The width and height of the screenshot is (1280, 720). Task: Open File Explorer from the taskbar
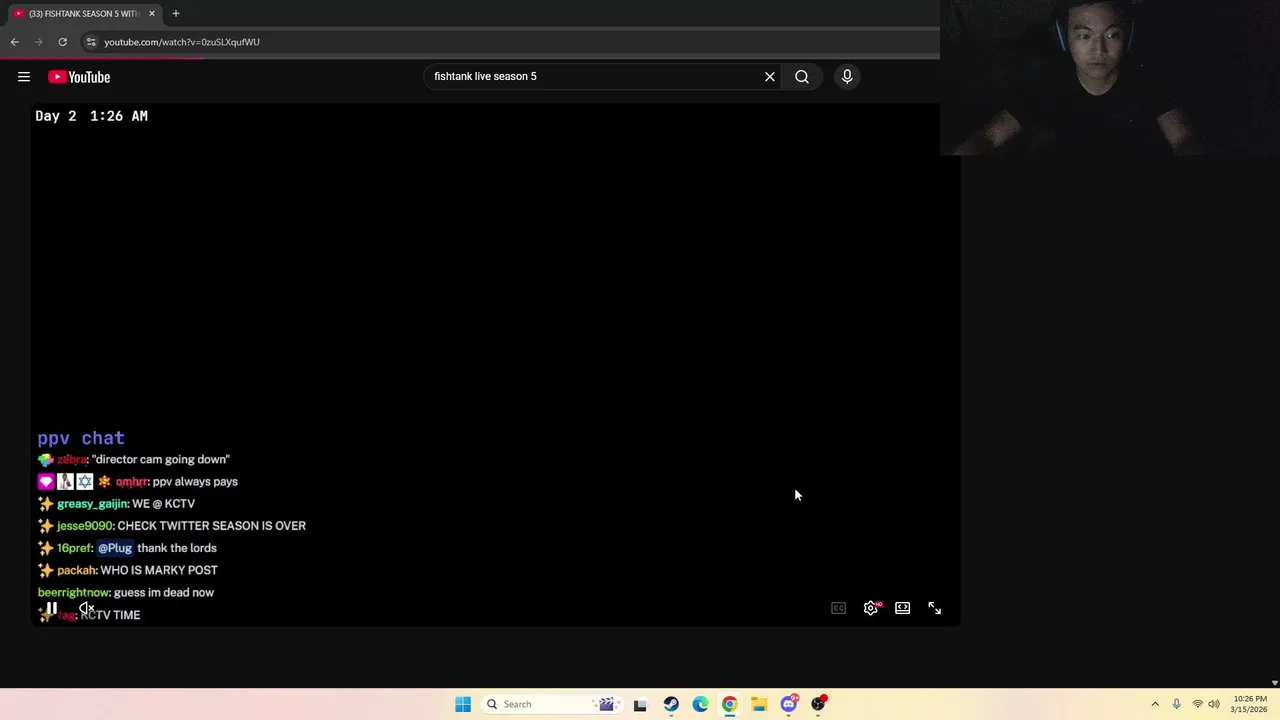[x=759, y=704]
